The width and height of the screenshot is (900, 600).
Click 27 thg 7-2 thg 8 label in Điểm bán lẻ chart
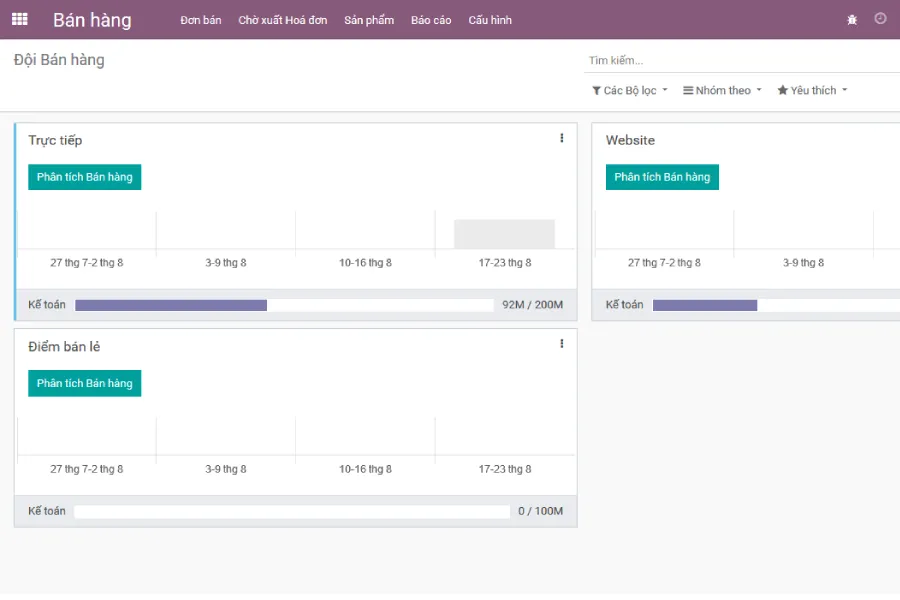87,469
